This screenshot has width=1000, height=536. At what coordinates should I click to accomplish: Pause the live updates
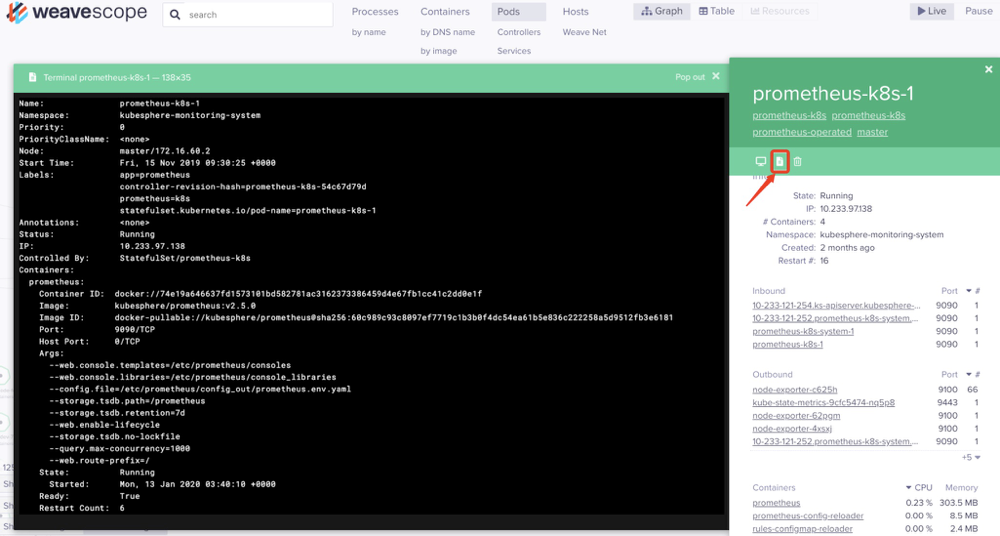[978, 11]
